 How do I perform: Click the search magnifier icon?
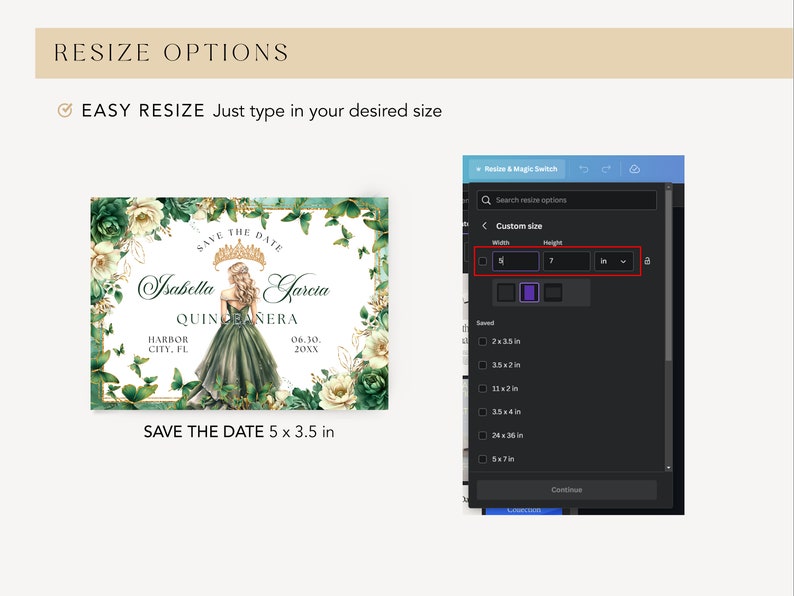486,200
